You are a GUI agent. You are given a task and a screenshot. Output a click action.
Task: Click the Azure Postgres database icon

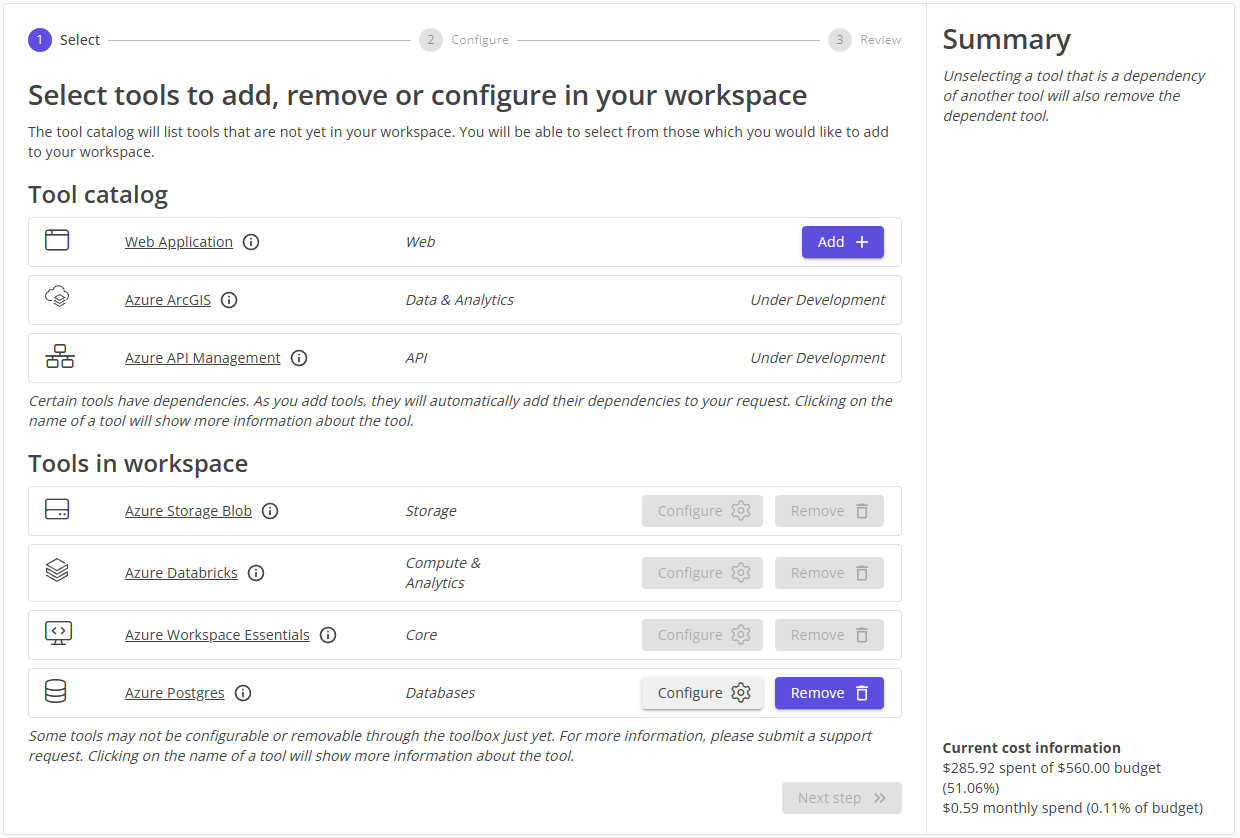(57, 692)
